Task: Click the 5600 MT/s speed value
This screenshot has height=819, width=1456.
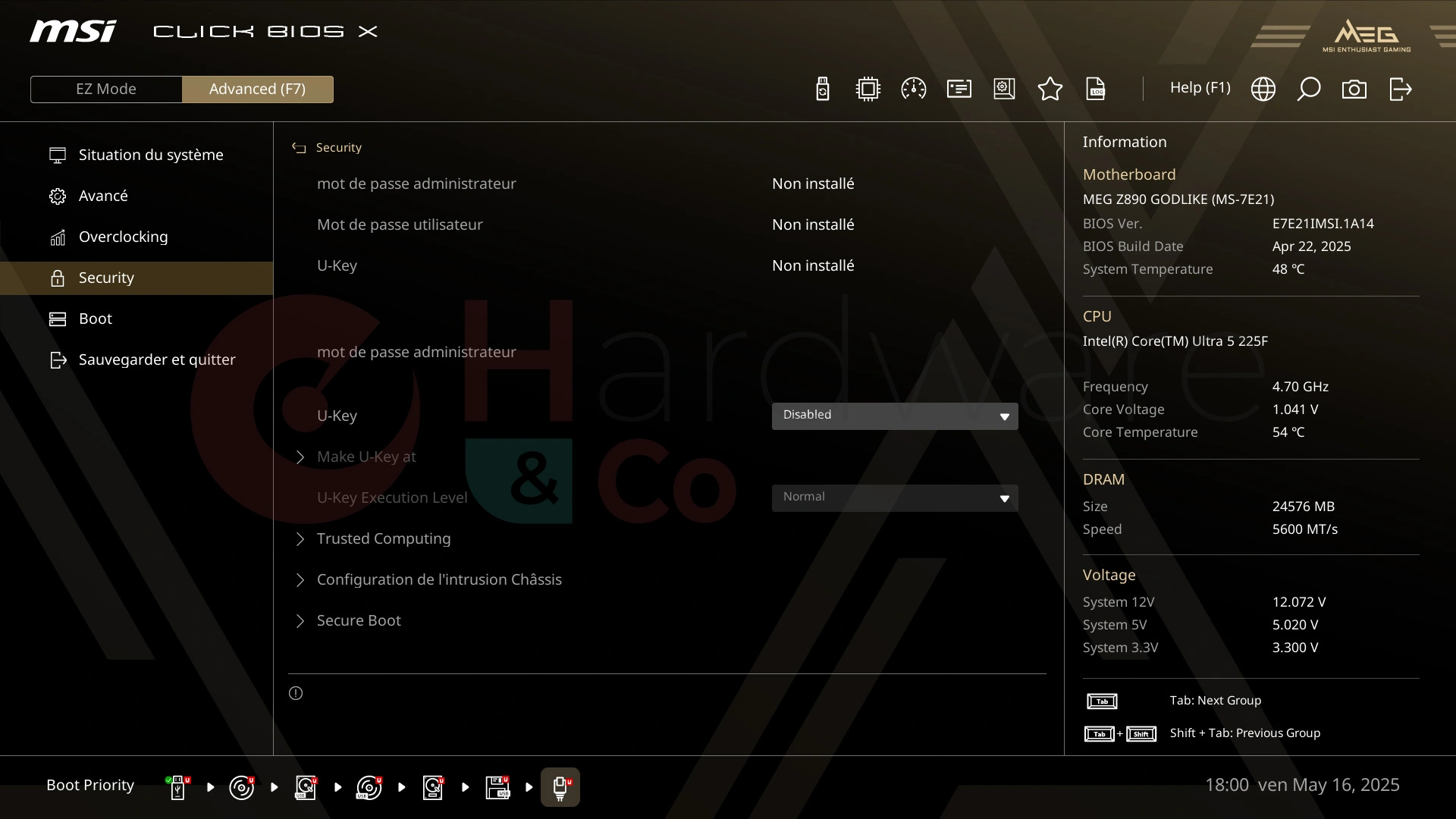Action: pos(1304,529)
